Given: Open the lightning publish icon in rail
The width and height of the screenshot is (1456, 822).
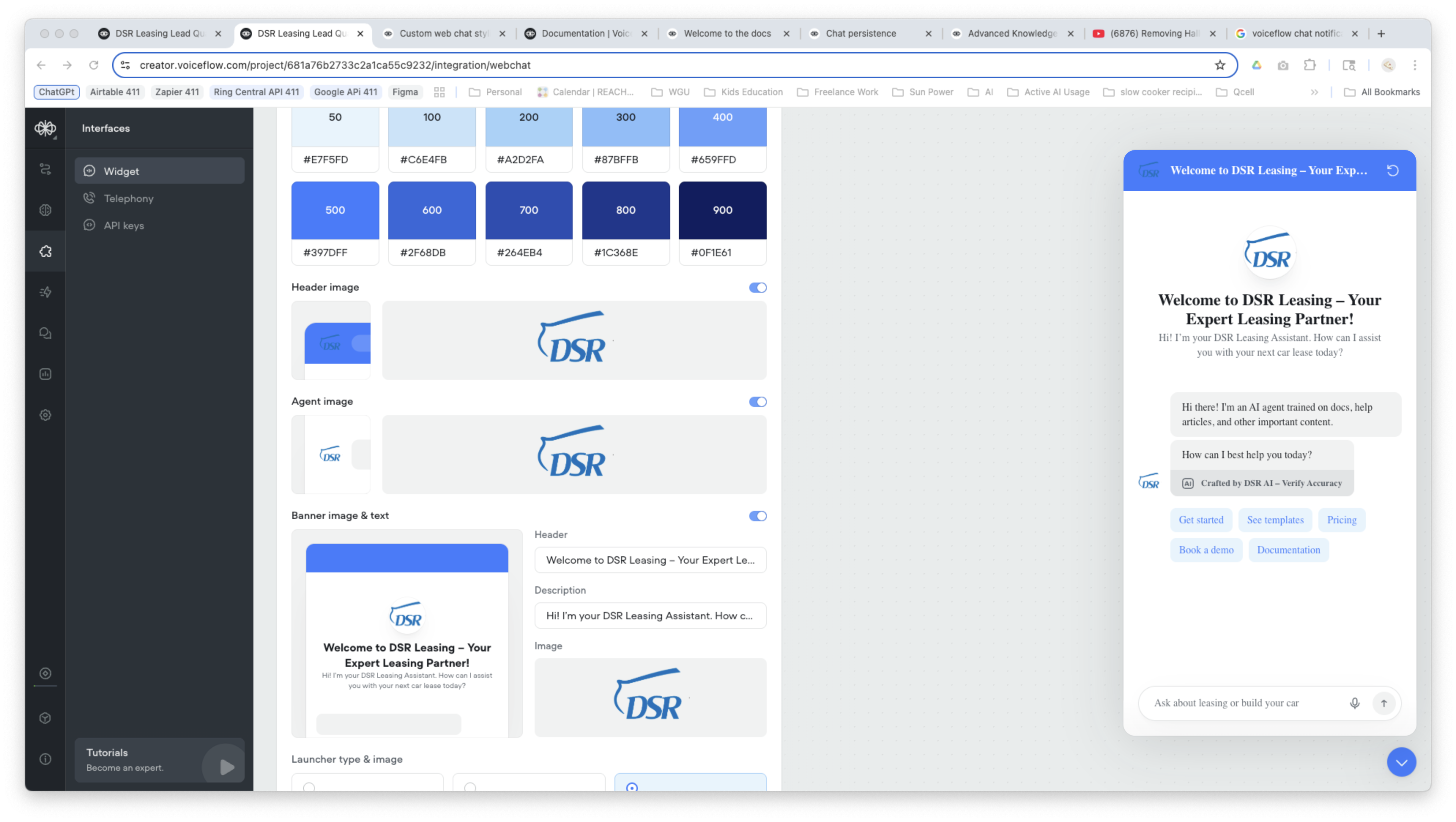Looking at the screenshot, I should [x=45, y=292].
